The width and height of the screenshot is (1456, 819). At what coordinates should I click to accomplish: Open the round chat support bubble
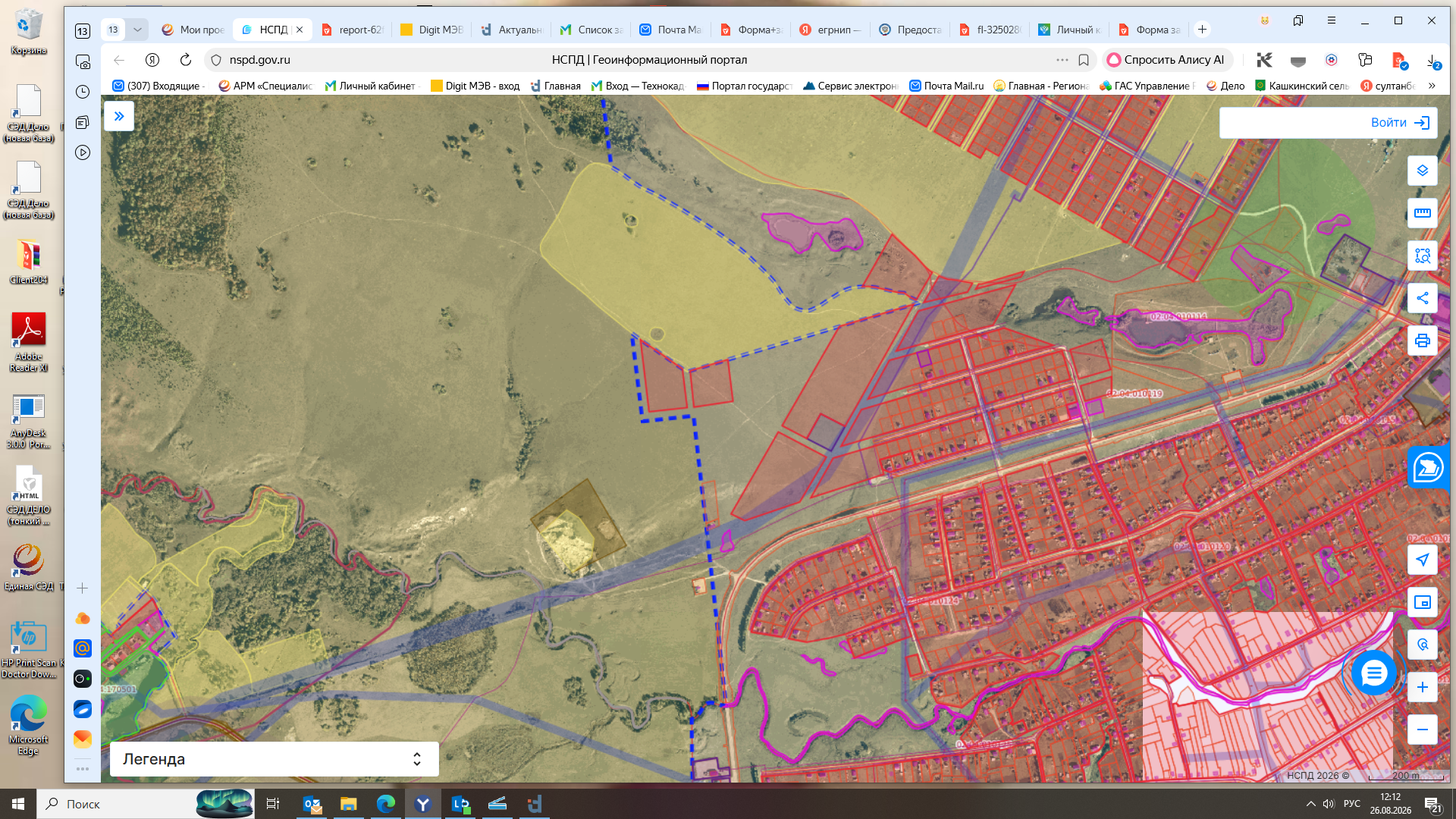coord(1373,673)
